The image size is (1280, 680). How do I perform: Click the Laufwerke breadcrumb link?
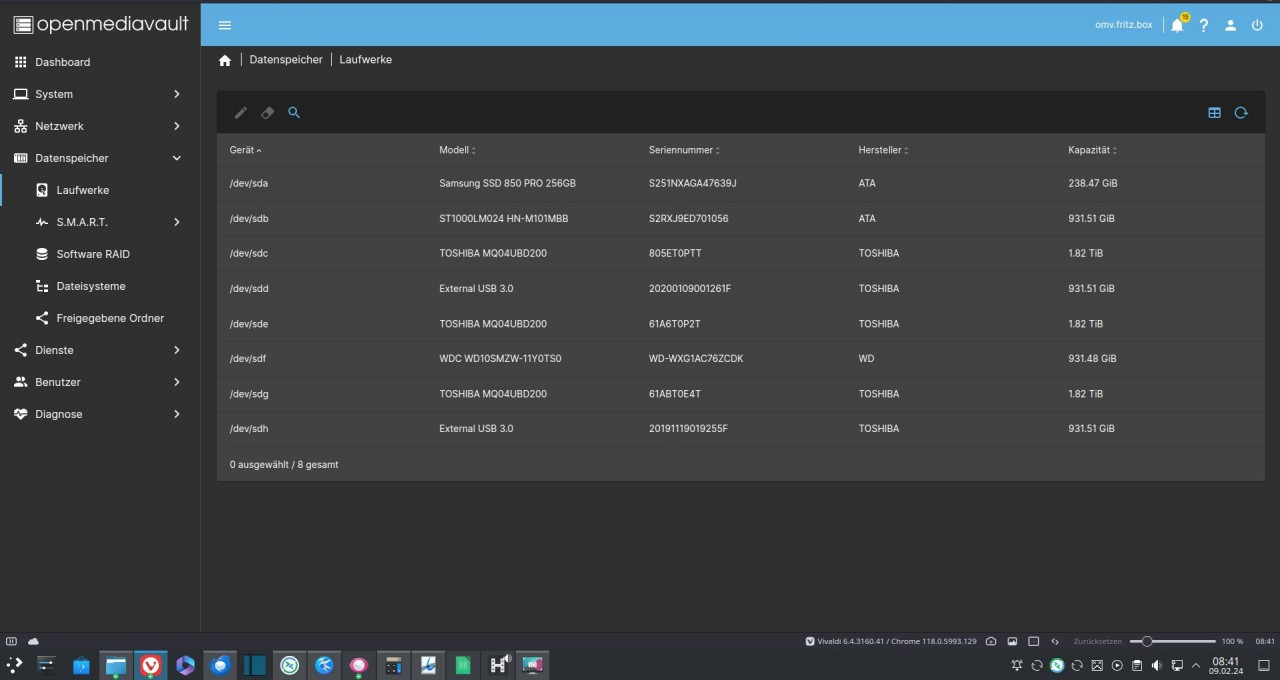(366, 60)
